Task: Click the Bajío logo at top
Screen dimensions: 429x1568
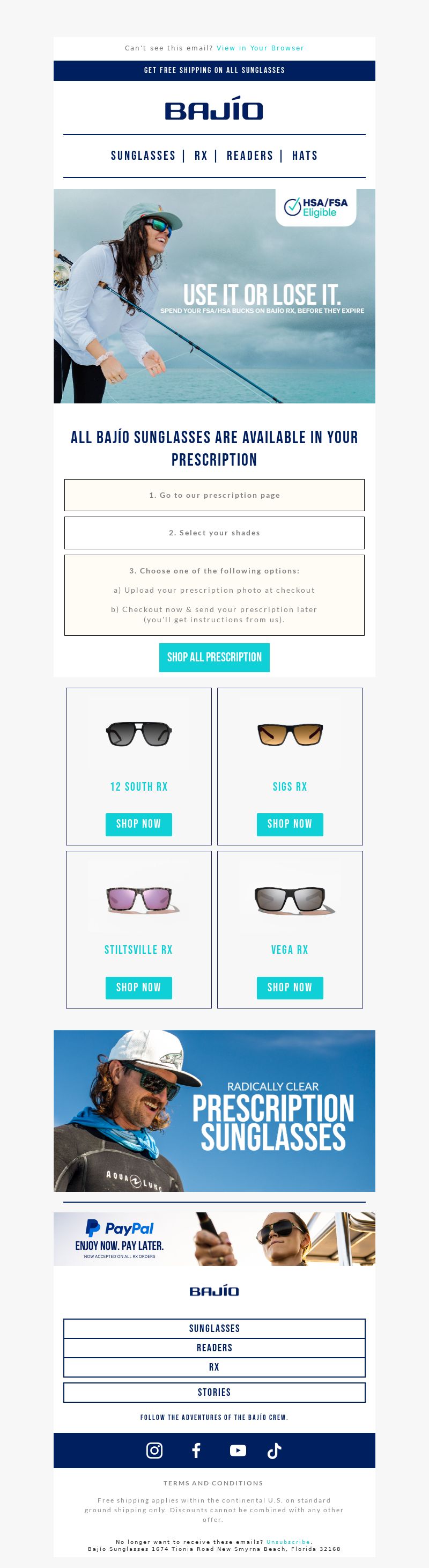Action: tap(214, 108)
